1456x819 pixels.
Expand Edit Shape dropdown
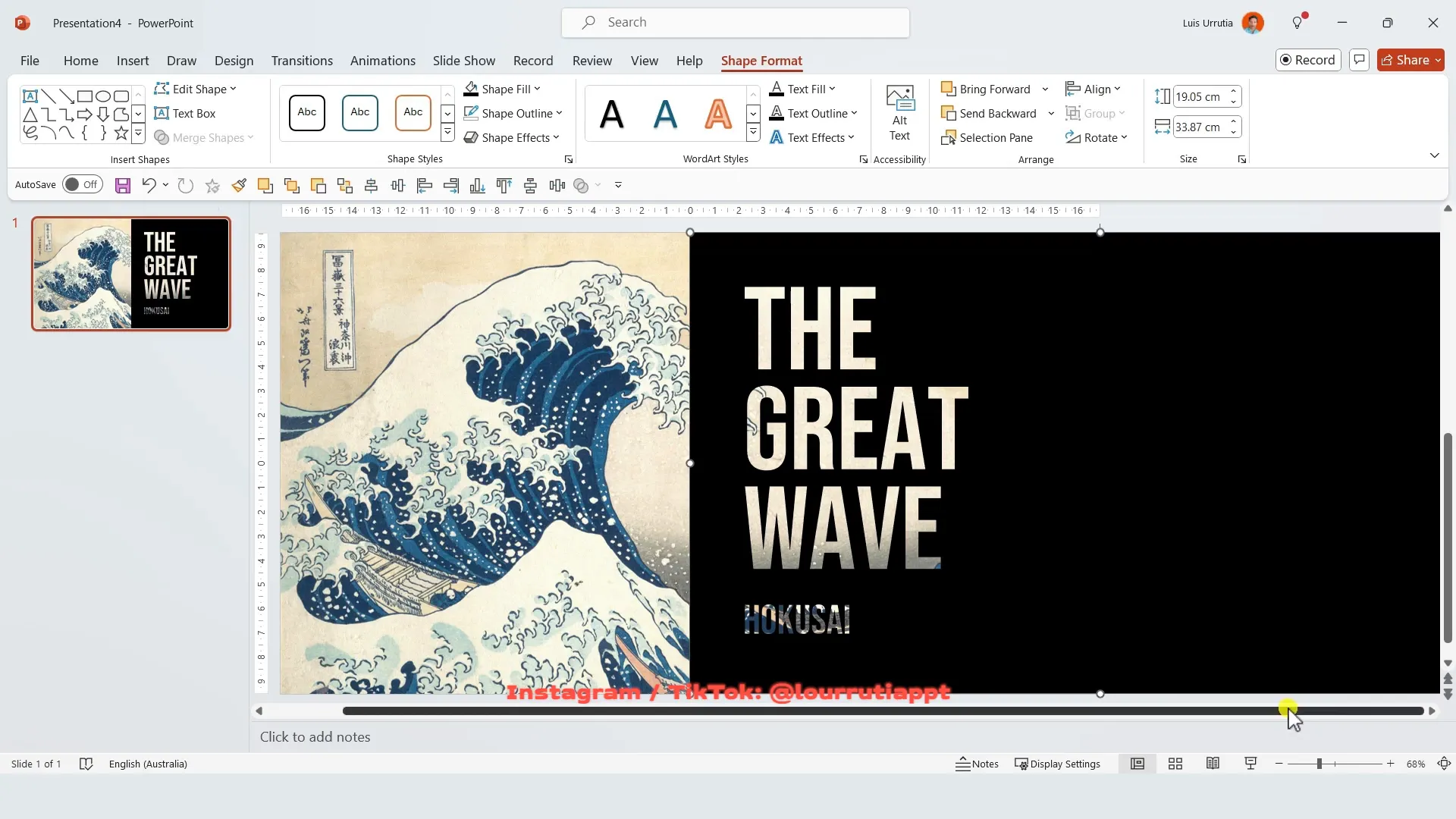(x=196, y=89)
